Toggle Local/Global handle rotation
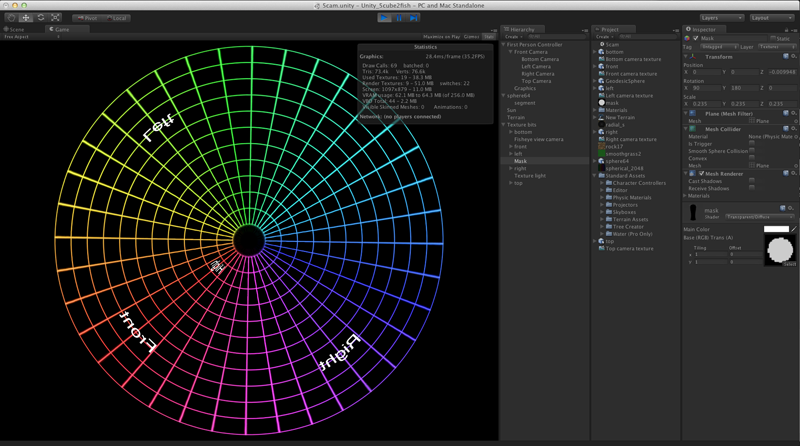Screen dimensions: 800x446 (x=117, y=18)
